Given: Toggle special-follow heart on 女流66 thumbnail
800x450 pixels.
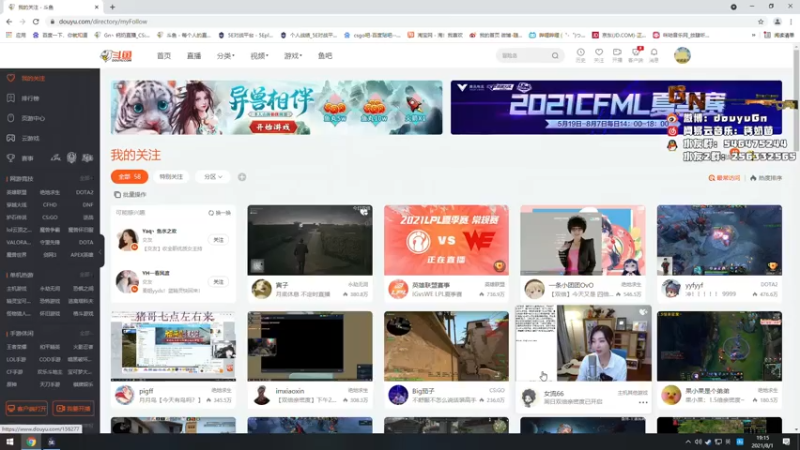Looking at the screenshot, I should point(643,312).
